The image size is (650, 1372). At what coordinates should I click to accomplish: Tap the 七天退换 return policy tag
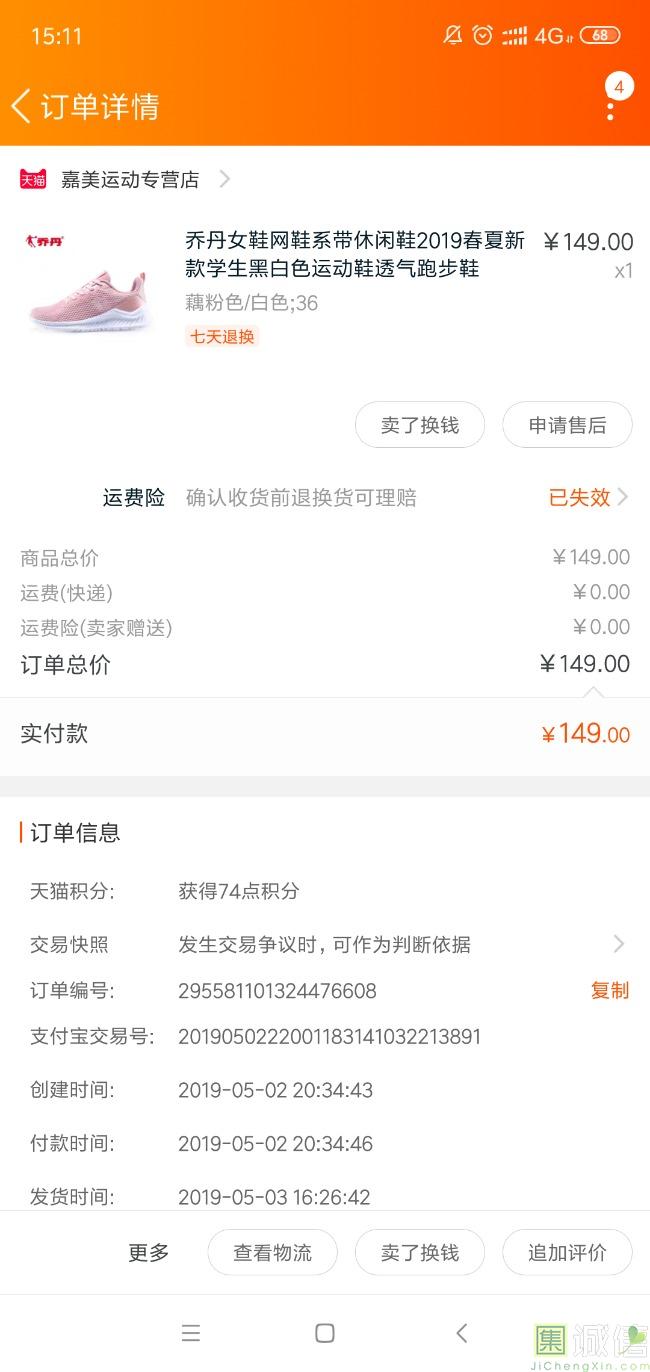click(222, 337)
